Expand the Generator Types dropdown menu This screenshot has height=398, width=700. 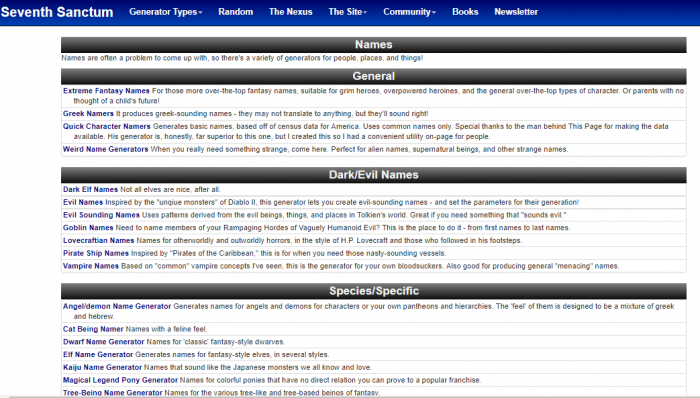coord(166,12)
